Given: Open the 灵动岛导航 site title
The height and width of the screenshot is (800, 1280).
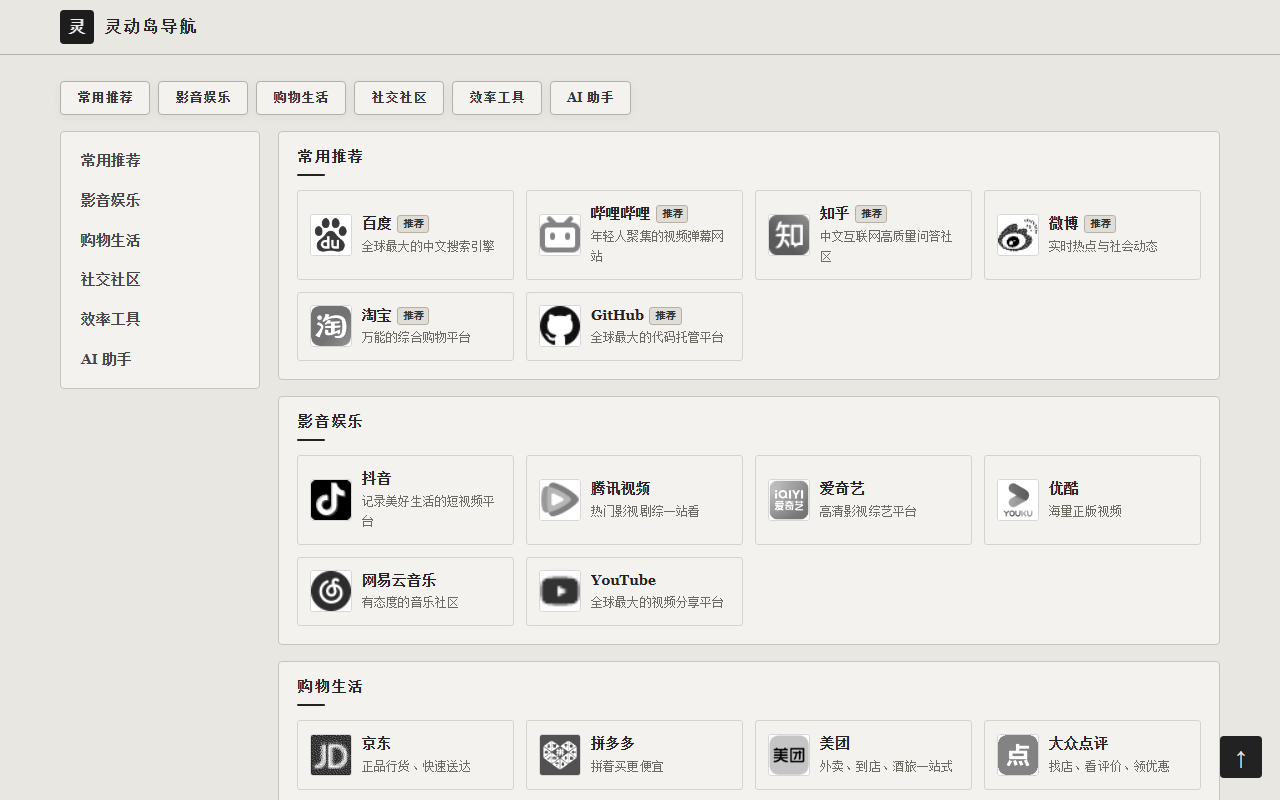Looking at the screenshot, I should click(x=151, y=27).
